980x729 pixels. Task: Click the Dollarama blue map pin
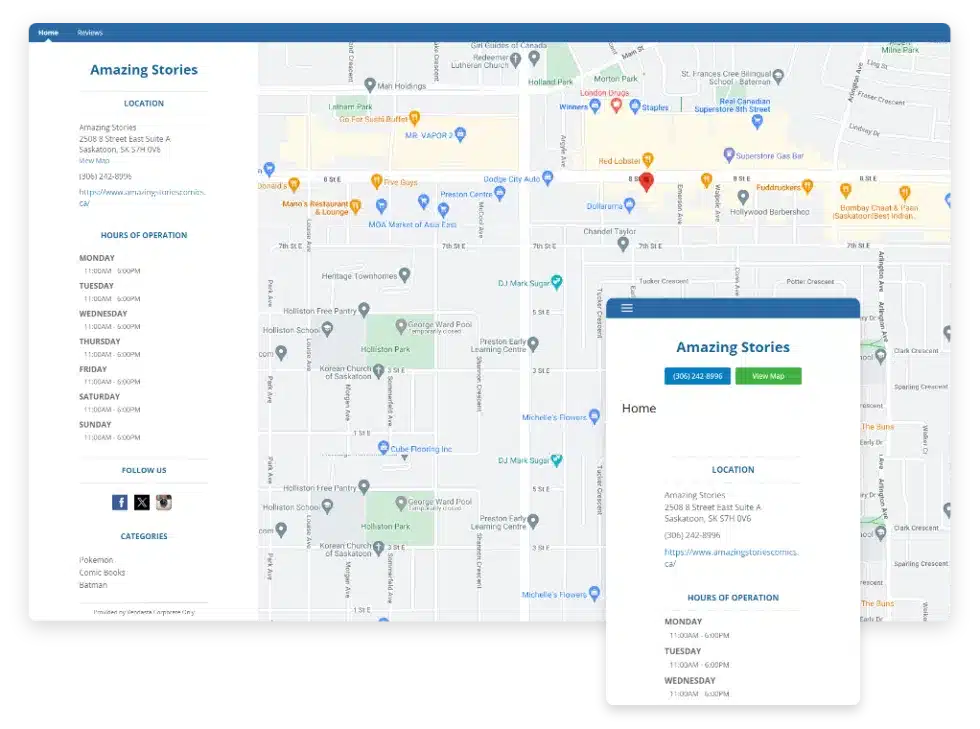coord(630,204)
